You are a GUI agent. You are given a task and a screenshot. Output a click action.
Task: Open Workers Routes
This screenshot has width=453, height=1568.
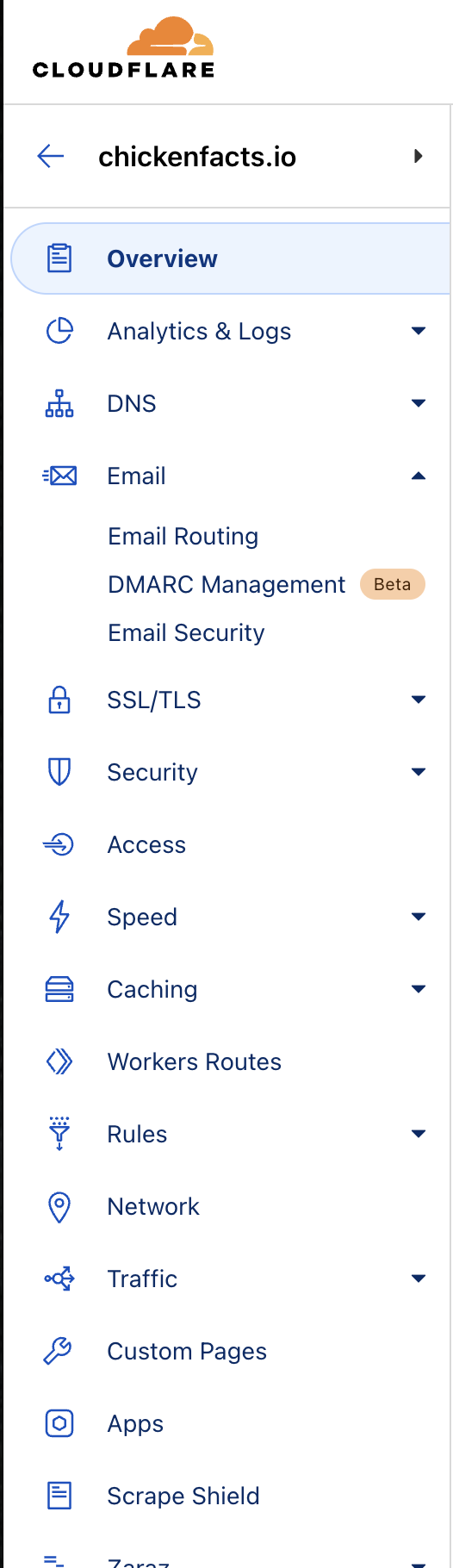195,1061
